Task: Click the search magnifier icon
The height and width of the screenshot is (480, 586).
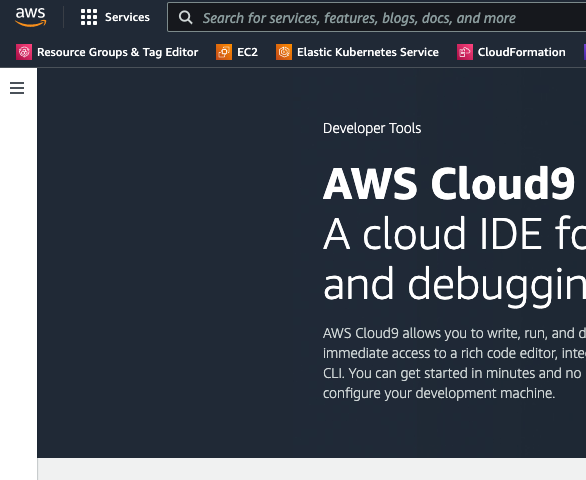Action: point(185,18)
